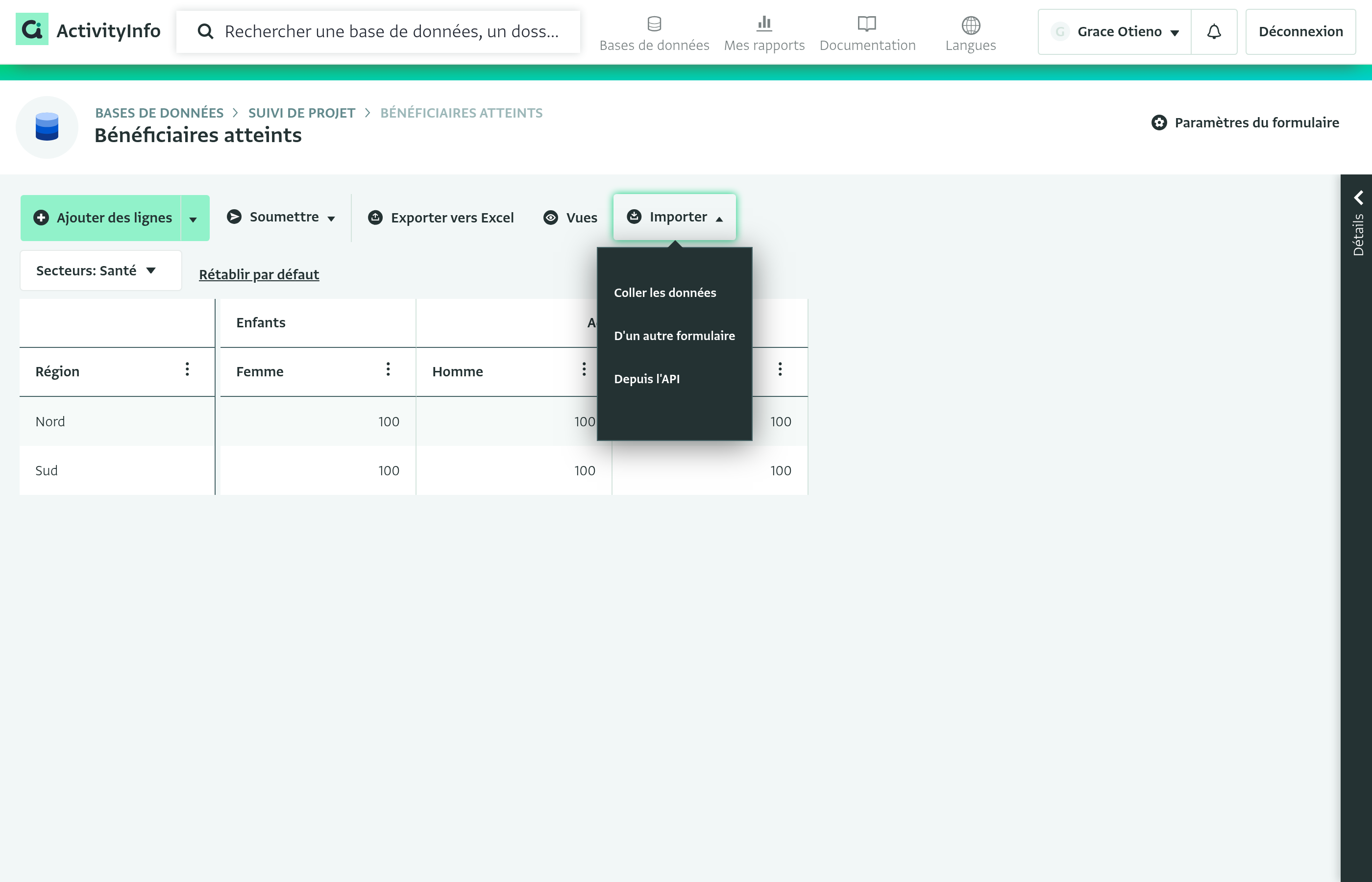1372x882 pixels.
Task: Select D'un autre formulaire option
Action: coord(674,336)
